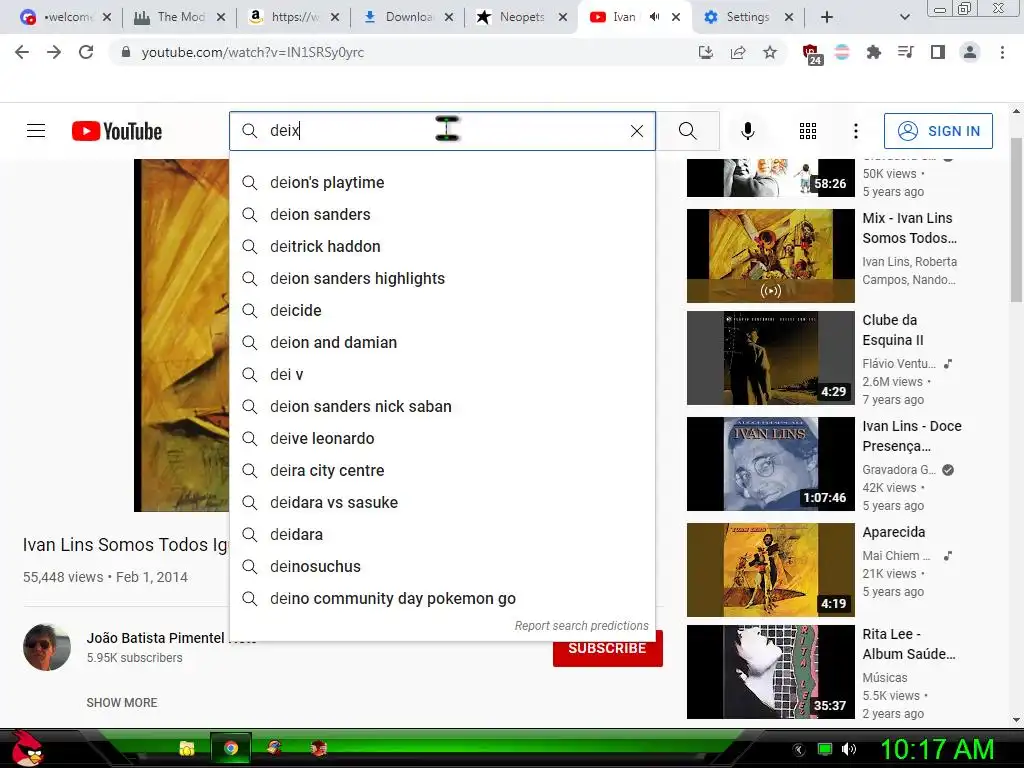Open Chrome profile avatar
This screenshot has width=1024, height=768.
pos(970,52)
